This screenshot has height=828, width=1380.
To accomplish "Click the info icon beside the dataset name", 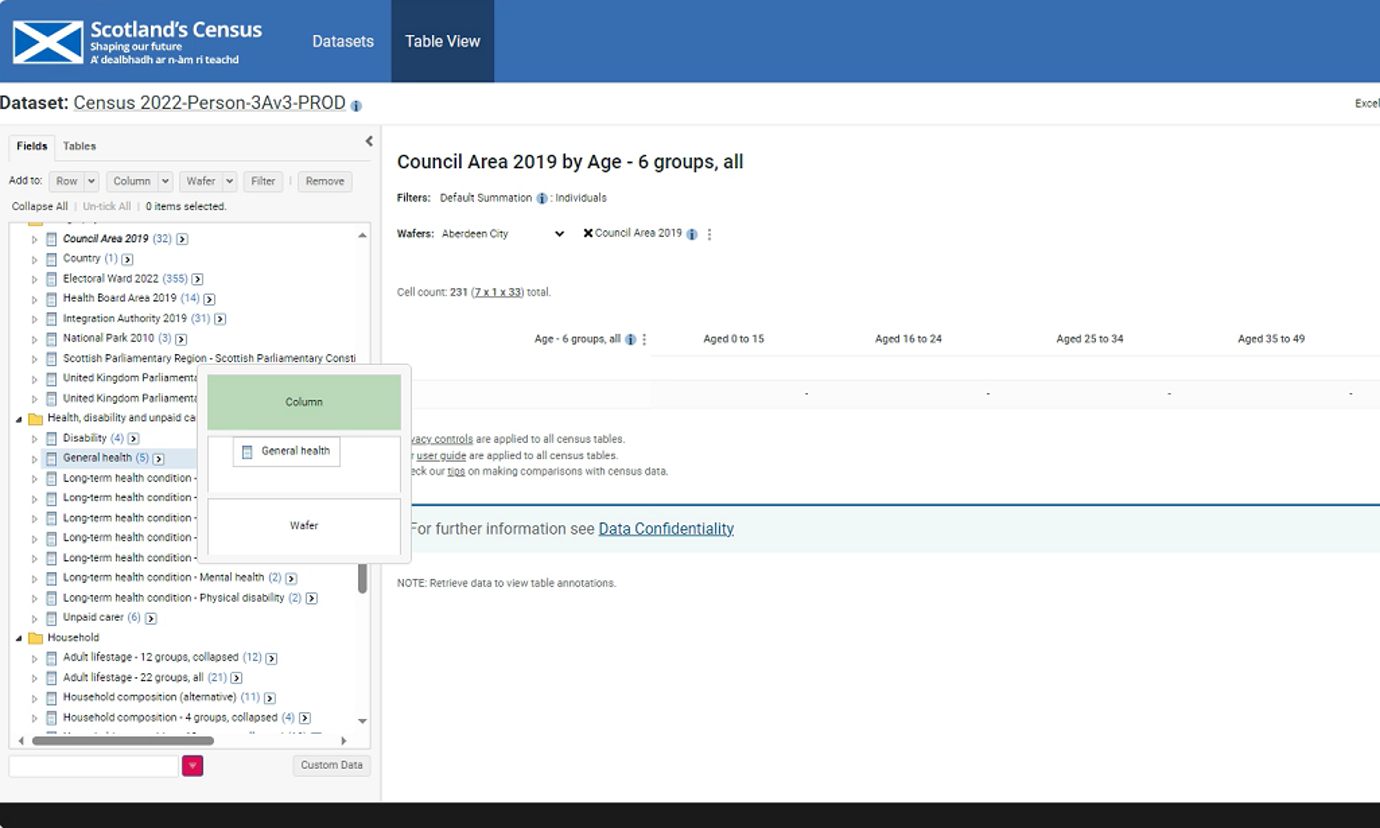I will point(356,105).
